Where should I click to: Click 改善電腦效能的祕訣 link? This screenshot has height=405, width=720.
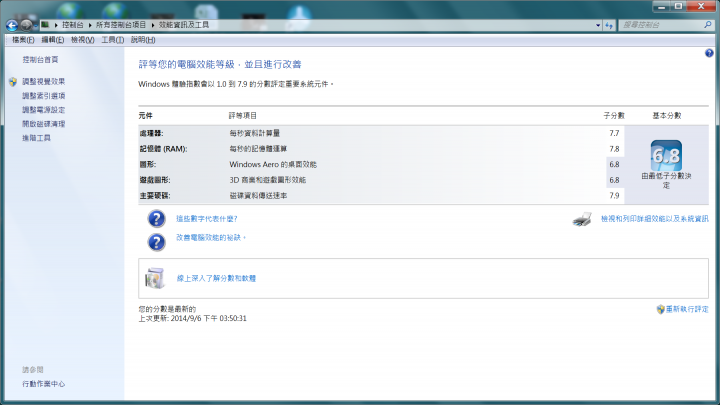pos(211,238)
